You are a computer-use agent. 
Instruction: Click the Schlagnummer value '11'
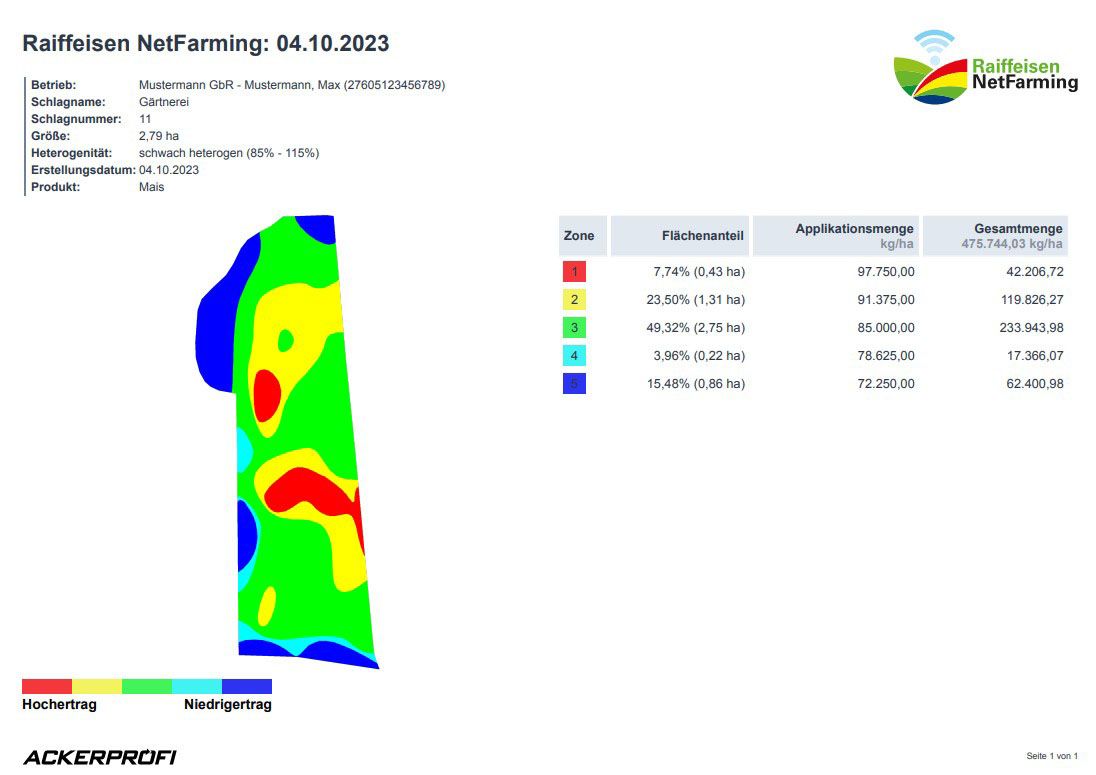[x=145, y=119]
